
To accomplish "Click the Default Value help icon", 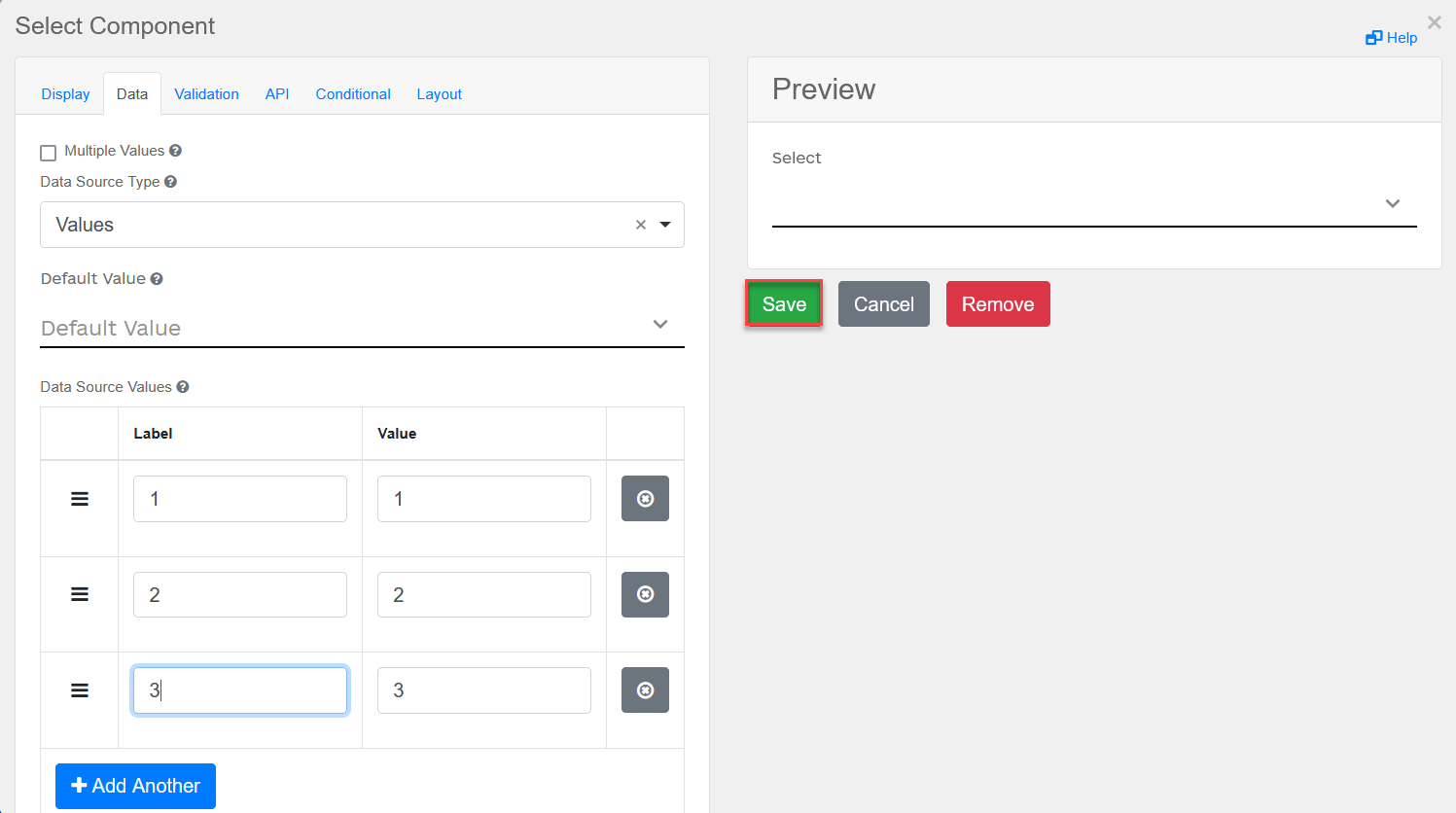I will coord(157,279).
